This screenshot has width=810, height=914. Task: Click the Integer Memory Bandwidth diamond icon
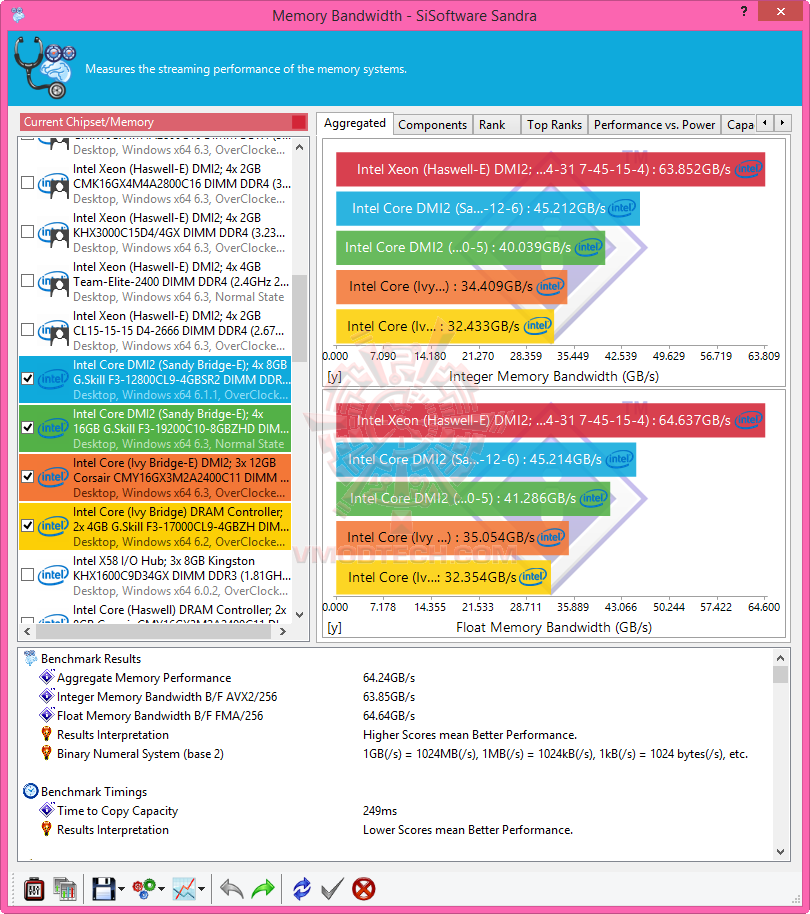[47, 697]
